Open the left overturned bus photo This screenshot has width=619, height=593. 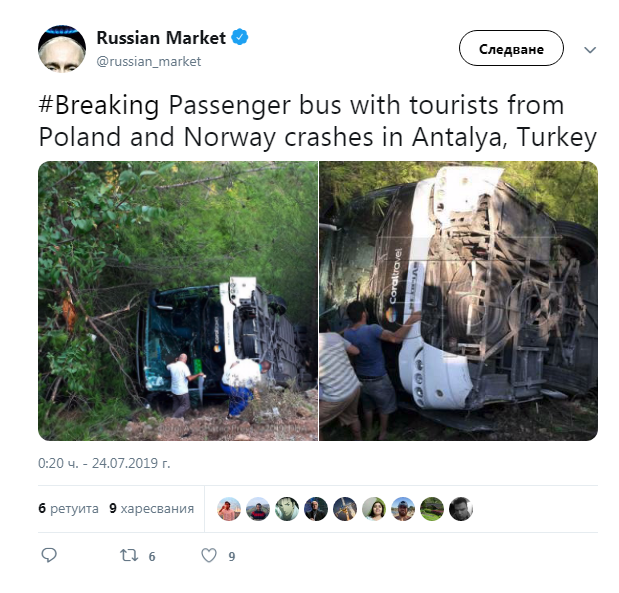tap(178, 301)
